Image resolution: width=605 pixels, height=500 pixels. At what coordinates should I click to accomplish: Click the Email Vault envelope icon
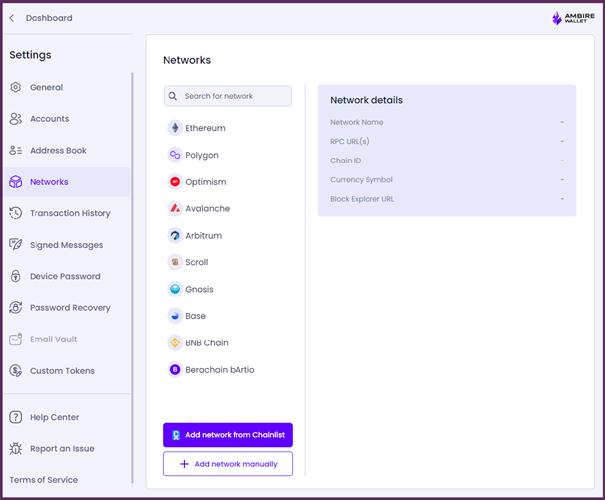[x=15, y=339]
